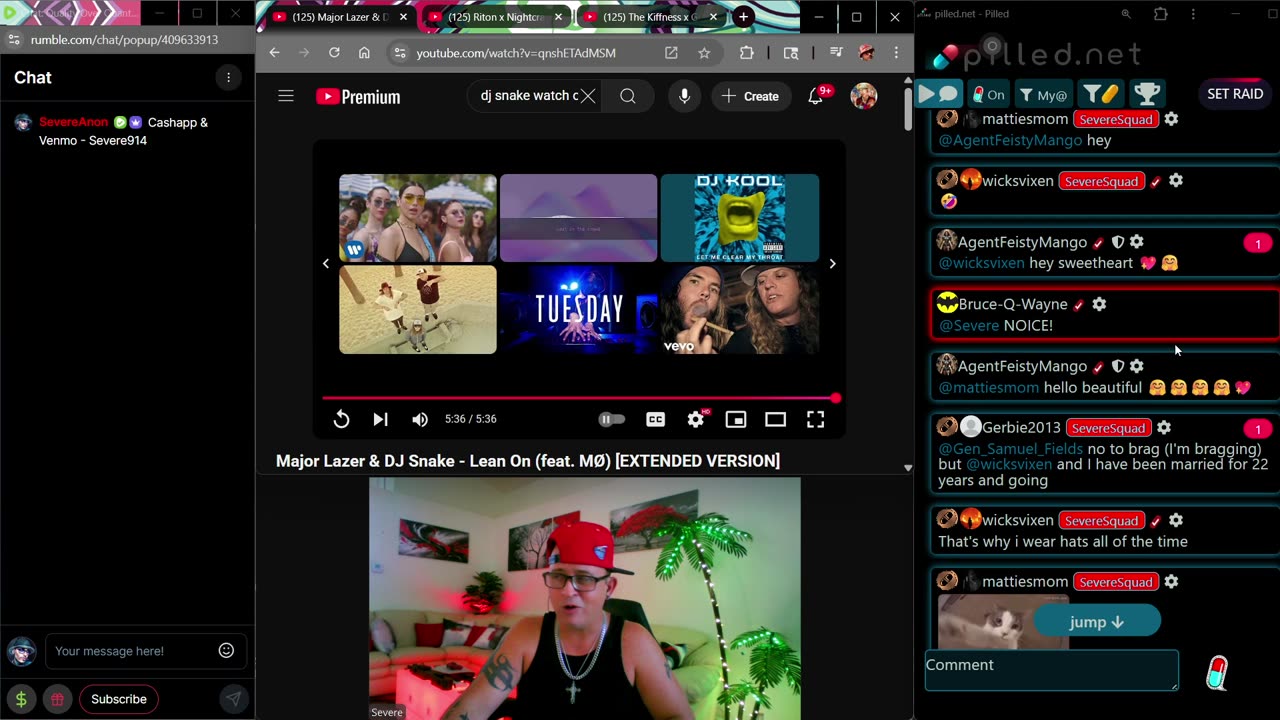The image size is (1280, 720).
Task: Open the TUESDAY suggested video thumbnail
Action: tap(579, 309)
